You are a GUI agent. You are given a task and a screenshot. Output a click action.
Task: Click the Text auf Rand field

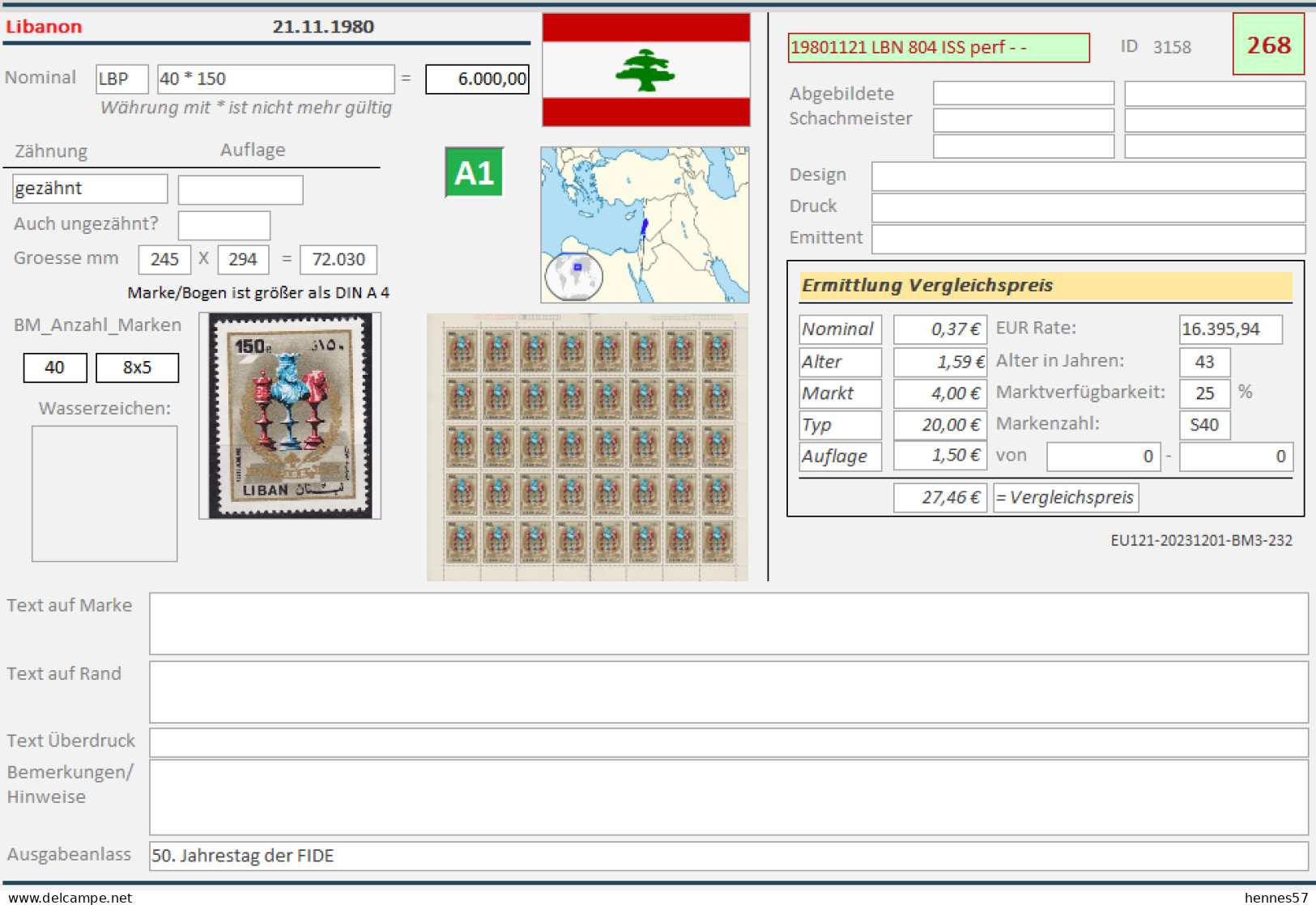click(x=729, y=692)
